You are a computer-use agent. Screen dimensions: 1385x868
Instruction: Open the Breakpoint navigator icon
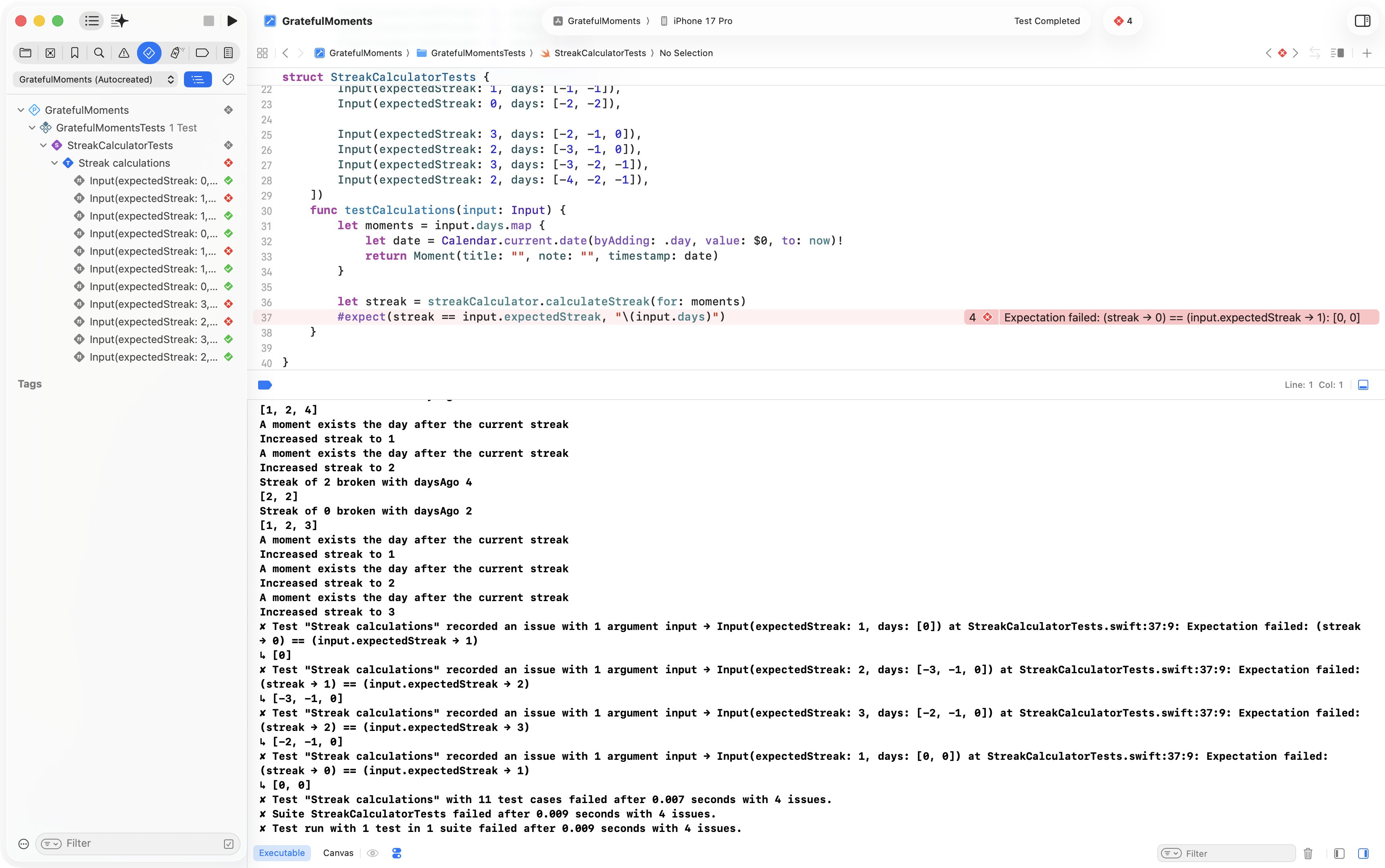click(x=202, y=53)
